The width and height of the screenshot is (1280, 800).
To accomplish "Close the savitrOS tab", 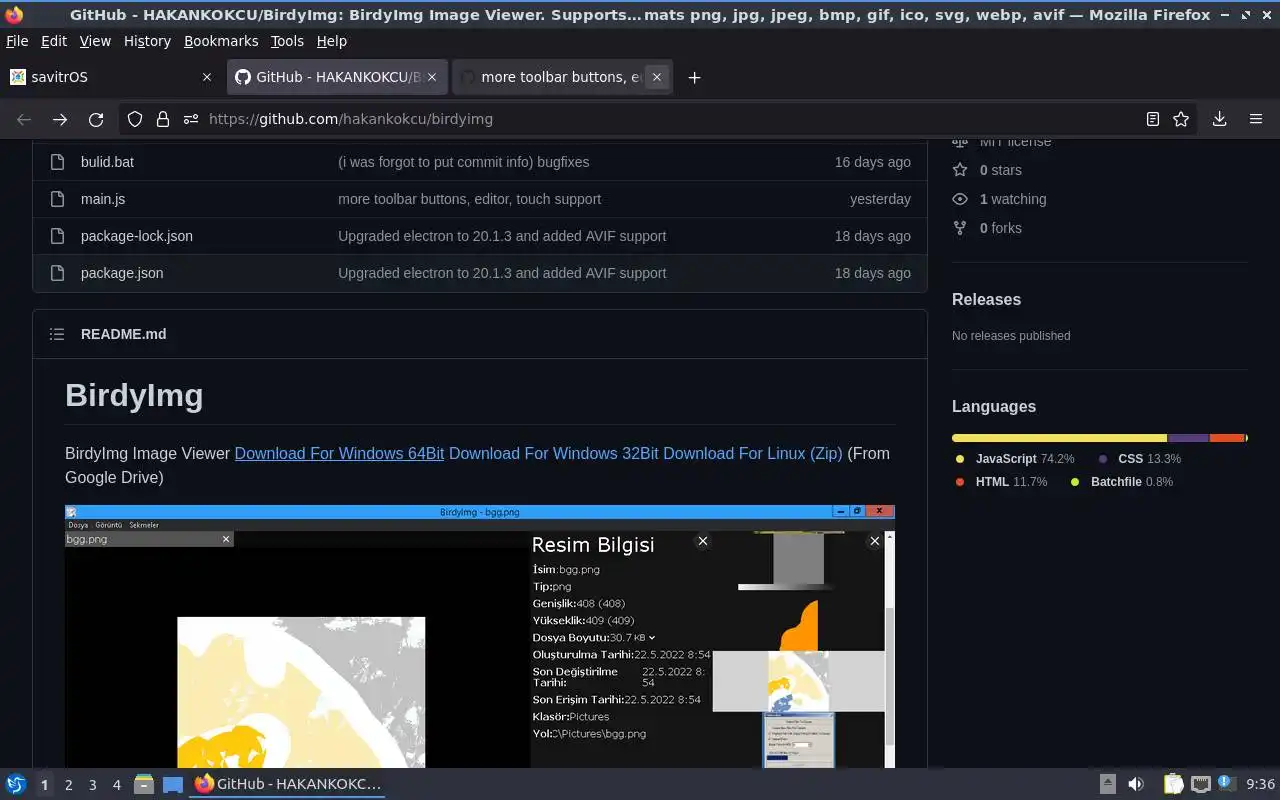I will [x=207, y=77].
